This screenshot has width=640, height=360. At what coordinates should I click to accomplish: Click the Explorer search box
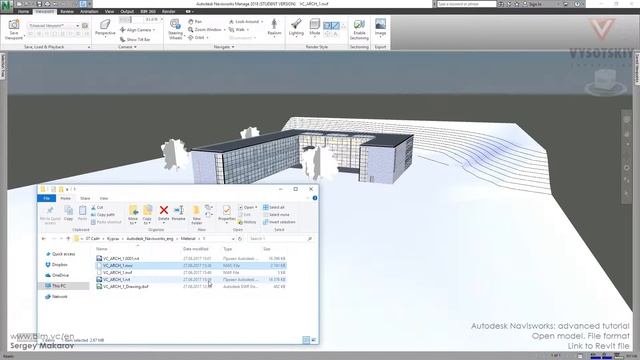tap(280, 239)
